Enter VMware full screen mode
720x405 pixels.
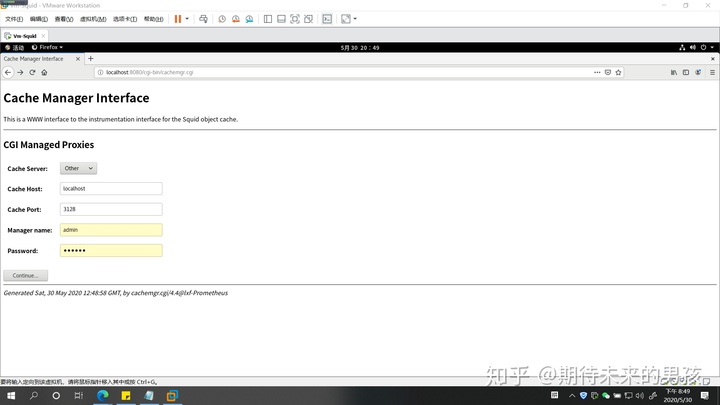[x=295, y=19]
